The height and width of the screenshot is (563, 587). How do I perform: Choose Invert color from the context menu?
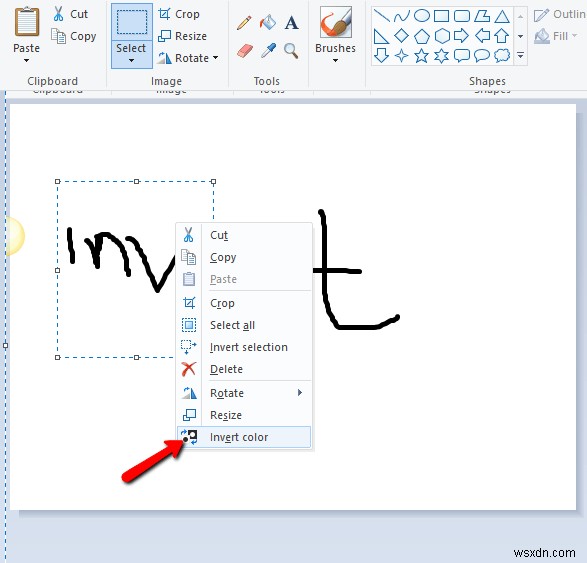[244, 437]
